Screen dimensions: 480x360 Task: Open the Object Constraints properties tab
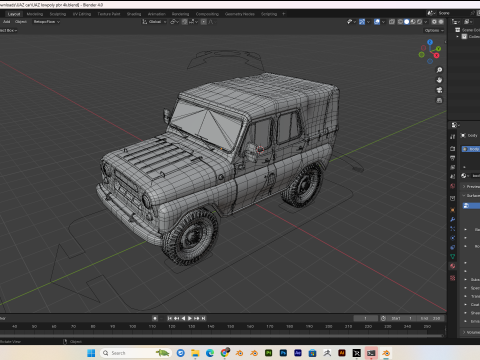[453, 247]
